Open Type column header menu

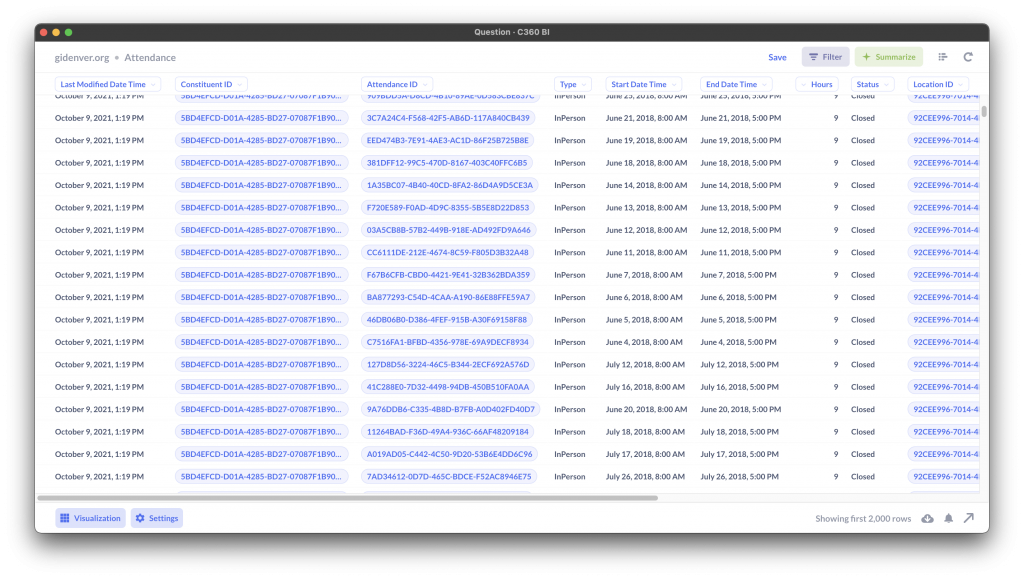coord(573,84)
